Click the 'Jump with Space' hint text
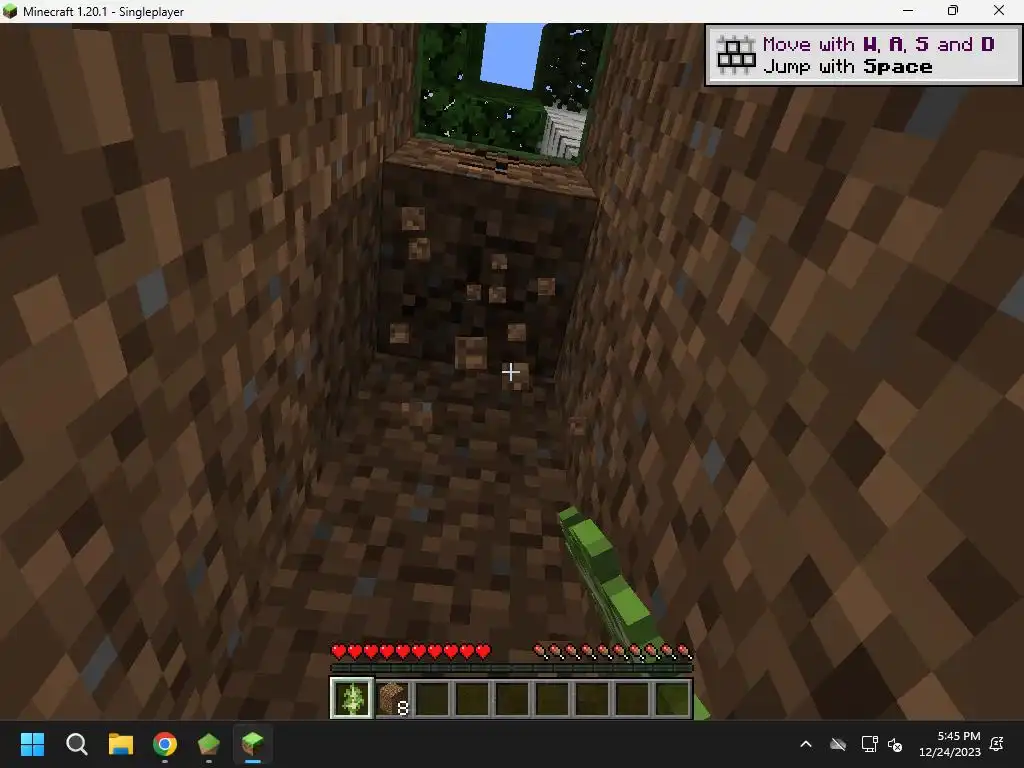Screen dimensions: 1024x768 tap(848, 67)
